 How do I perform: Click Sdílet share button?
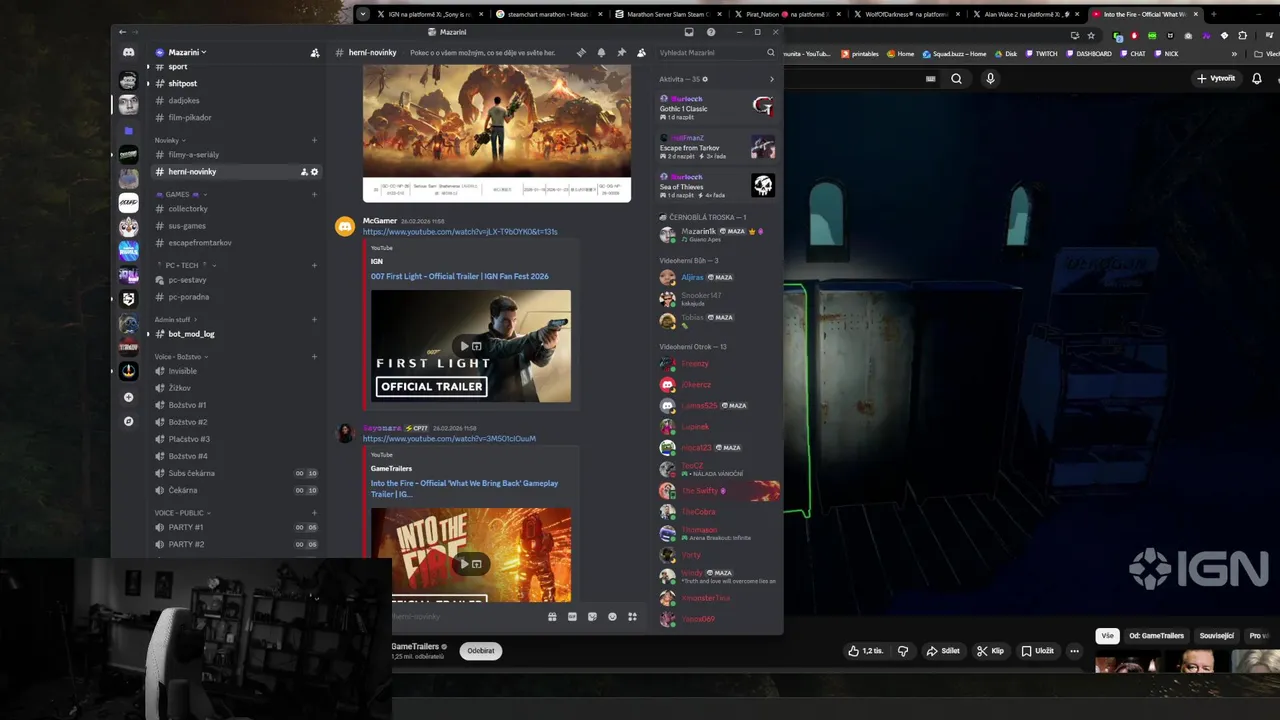pyautogui.click(x=943, y=651)
